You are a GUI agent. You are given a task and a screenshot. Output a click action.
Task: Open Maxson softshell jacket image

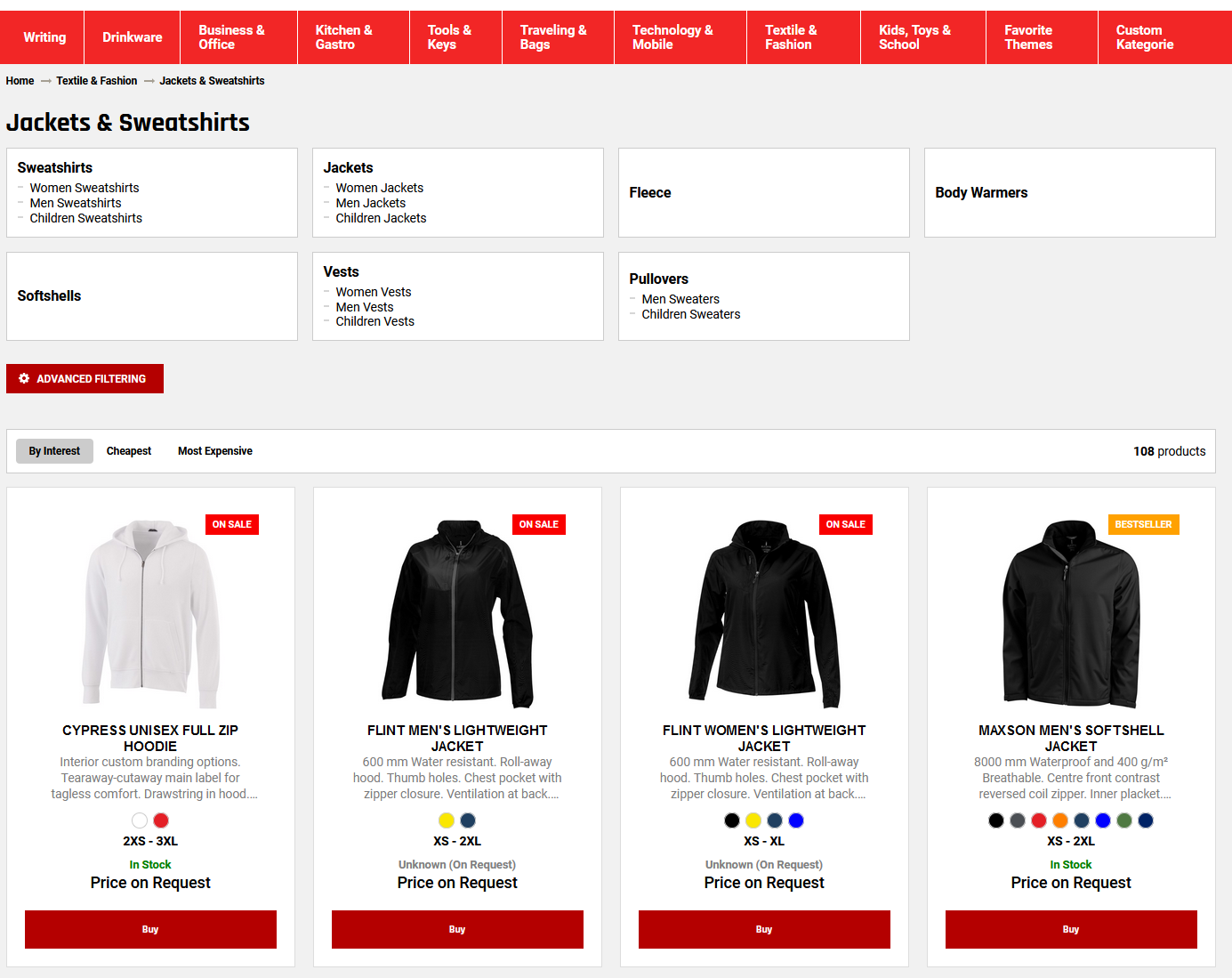coord(1071,614)
